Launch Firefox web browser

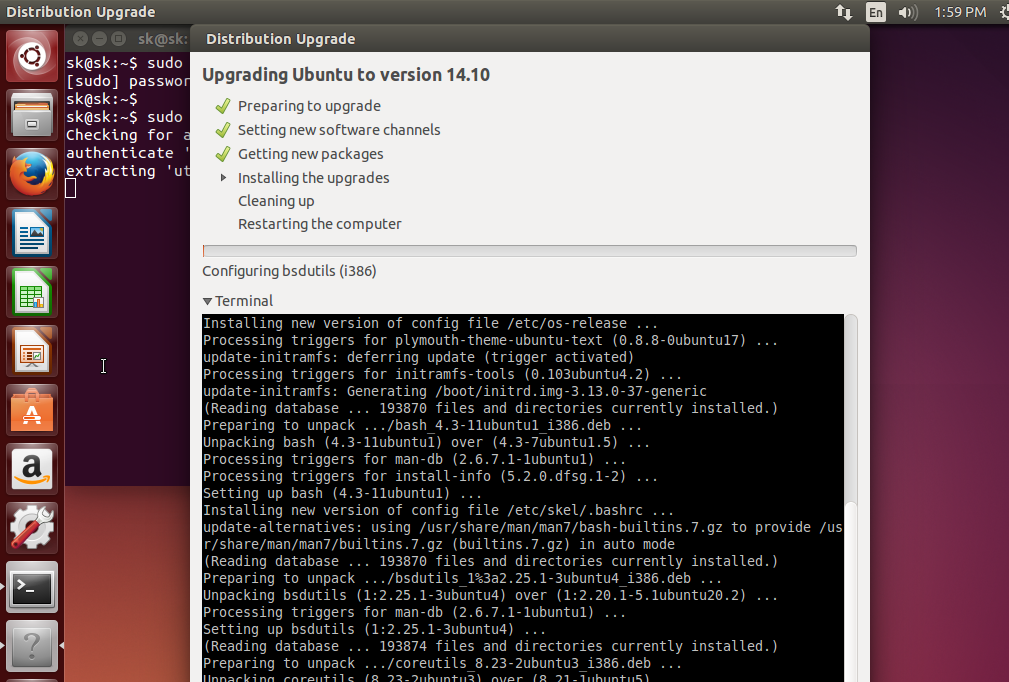(x=32, y=174)
